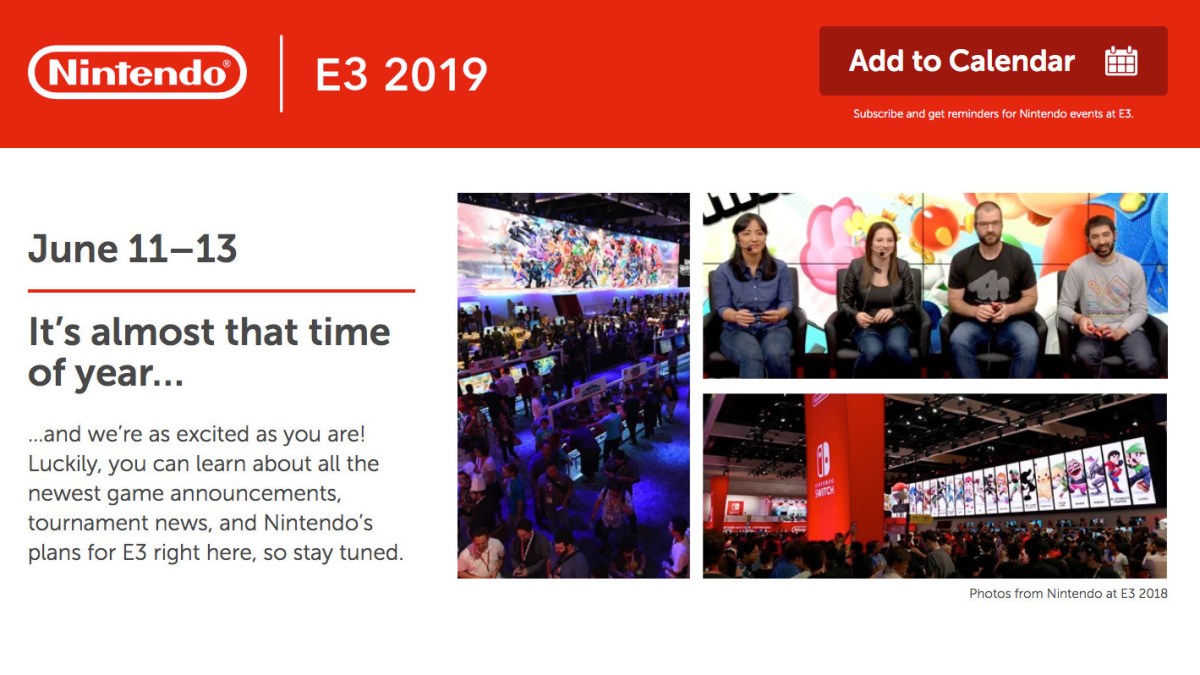
Task: Open the Nintendo Switch booth photo
Action: click(x=934, y=485)
